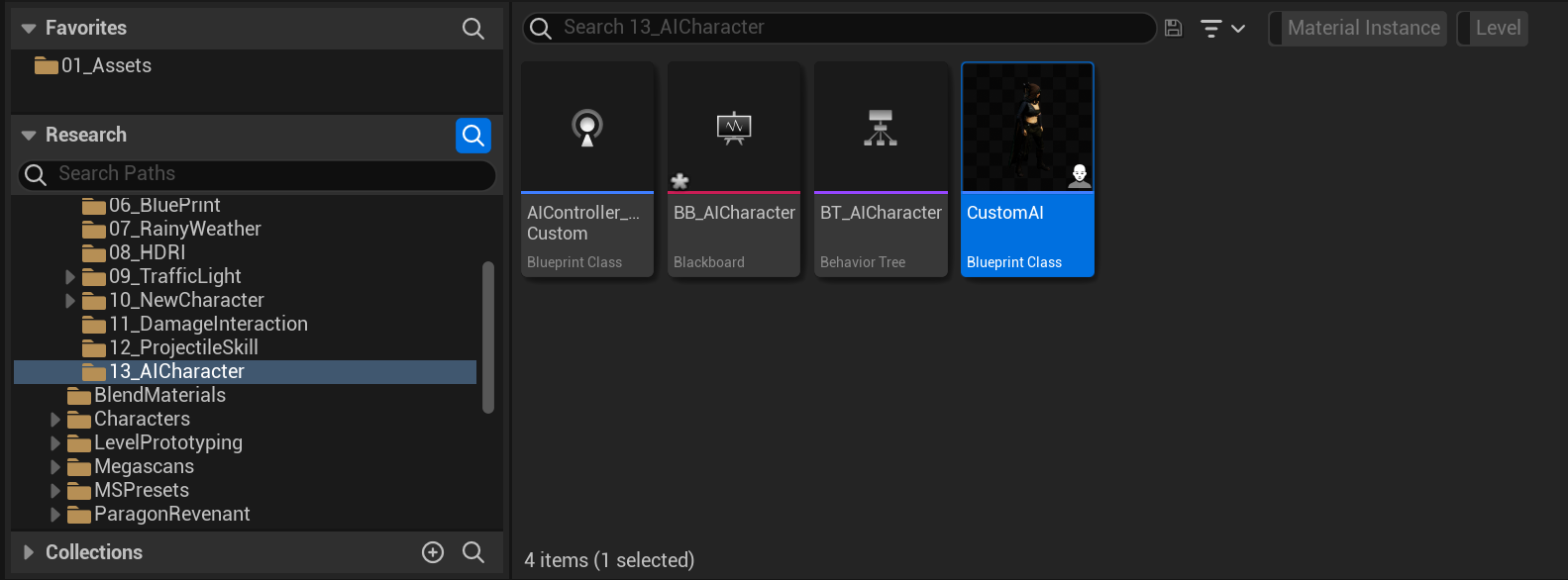Expand the 10_NewCharacter folder
The height and width of the screenshot is (580, 1568).
70,301
